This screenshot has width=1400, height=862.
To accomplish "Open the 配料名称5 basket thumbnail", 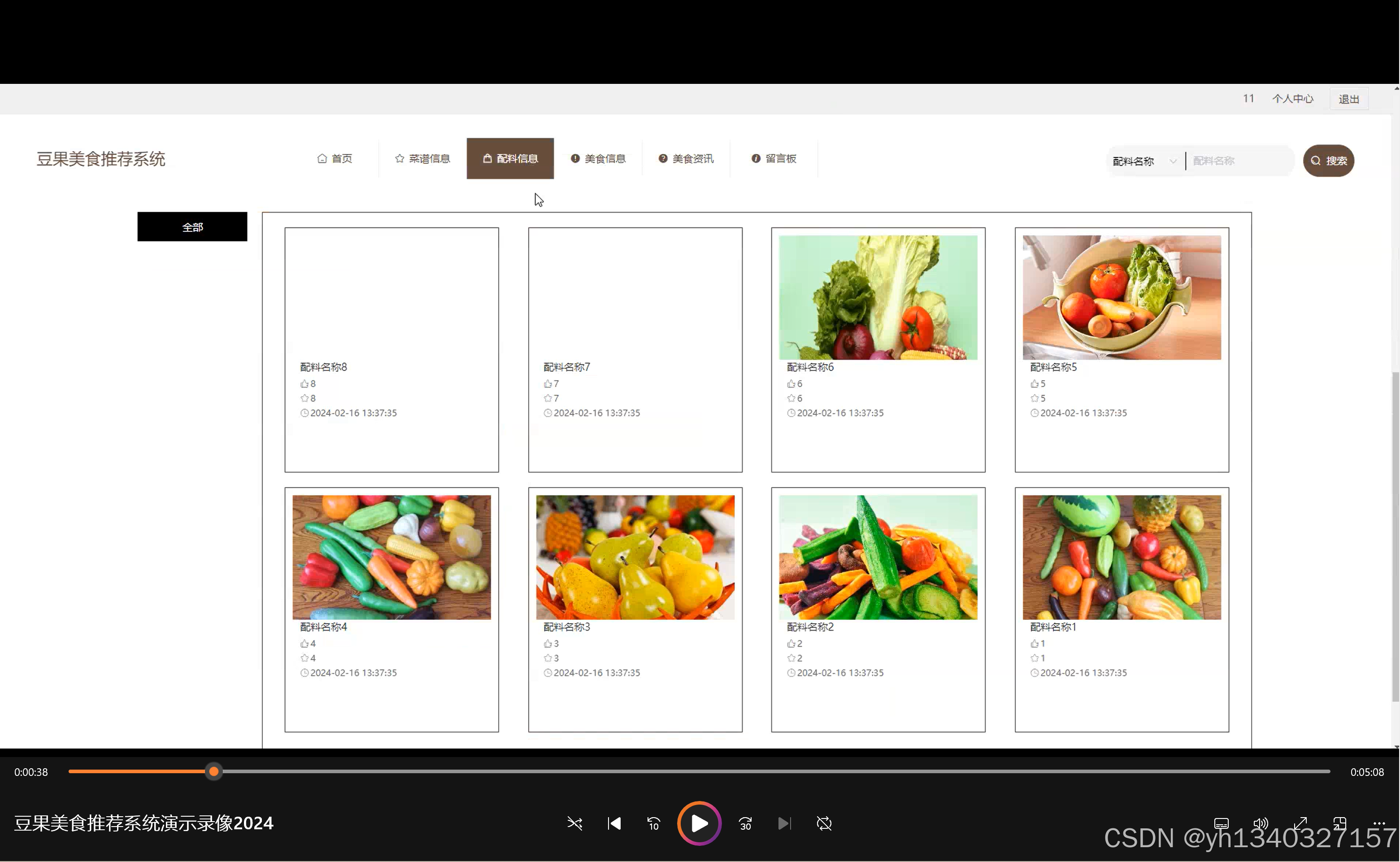I will coord(1121,298).
